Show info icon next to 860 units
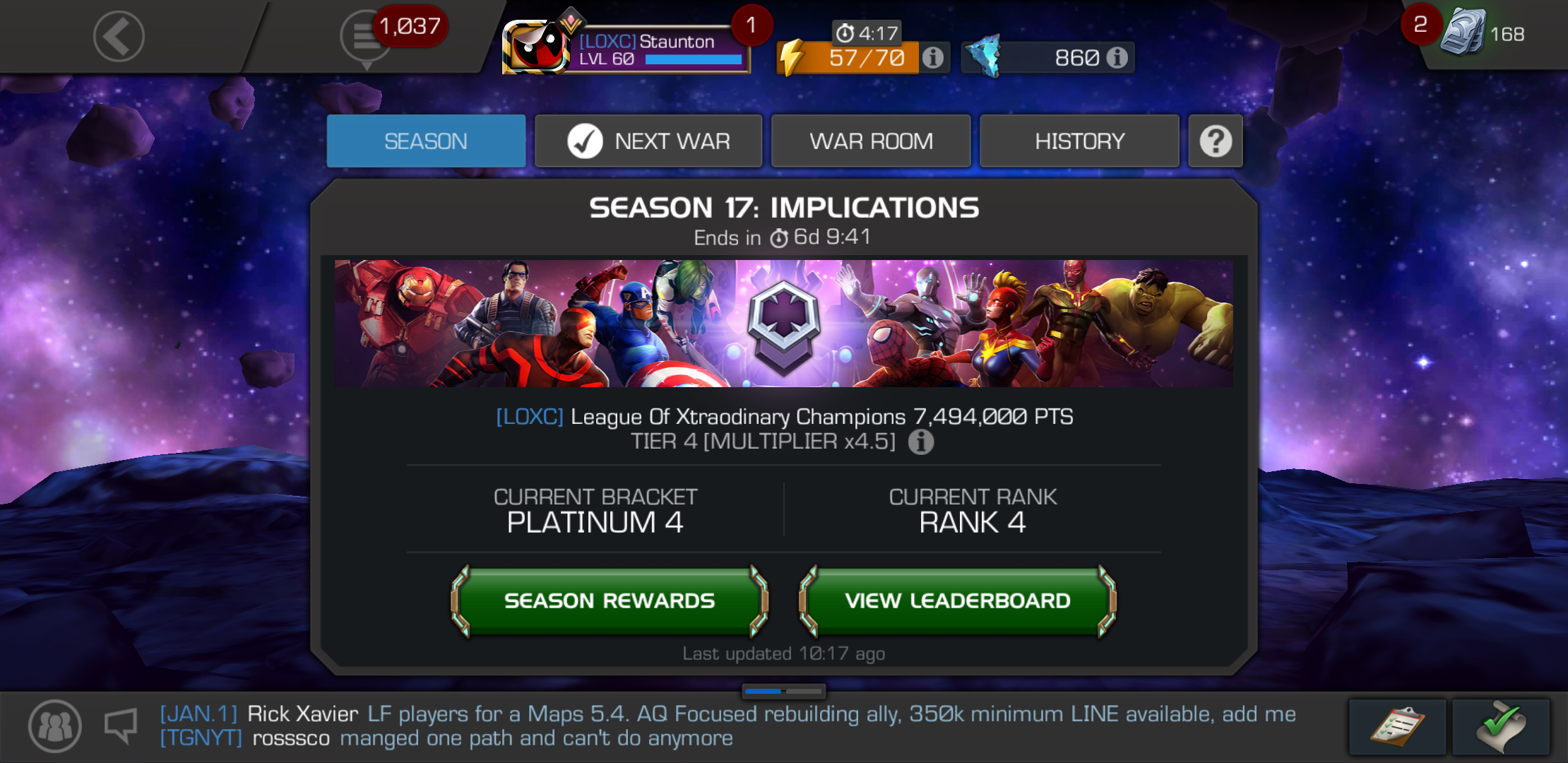This screenshot has width=1568, height=763. tap(1117, 57)
